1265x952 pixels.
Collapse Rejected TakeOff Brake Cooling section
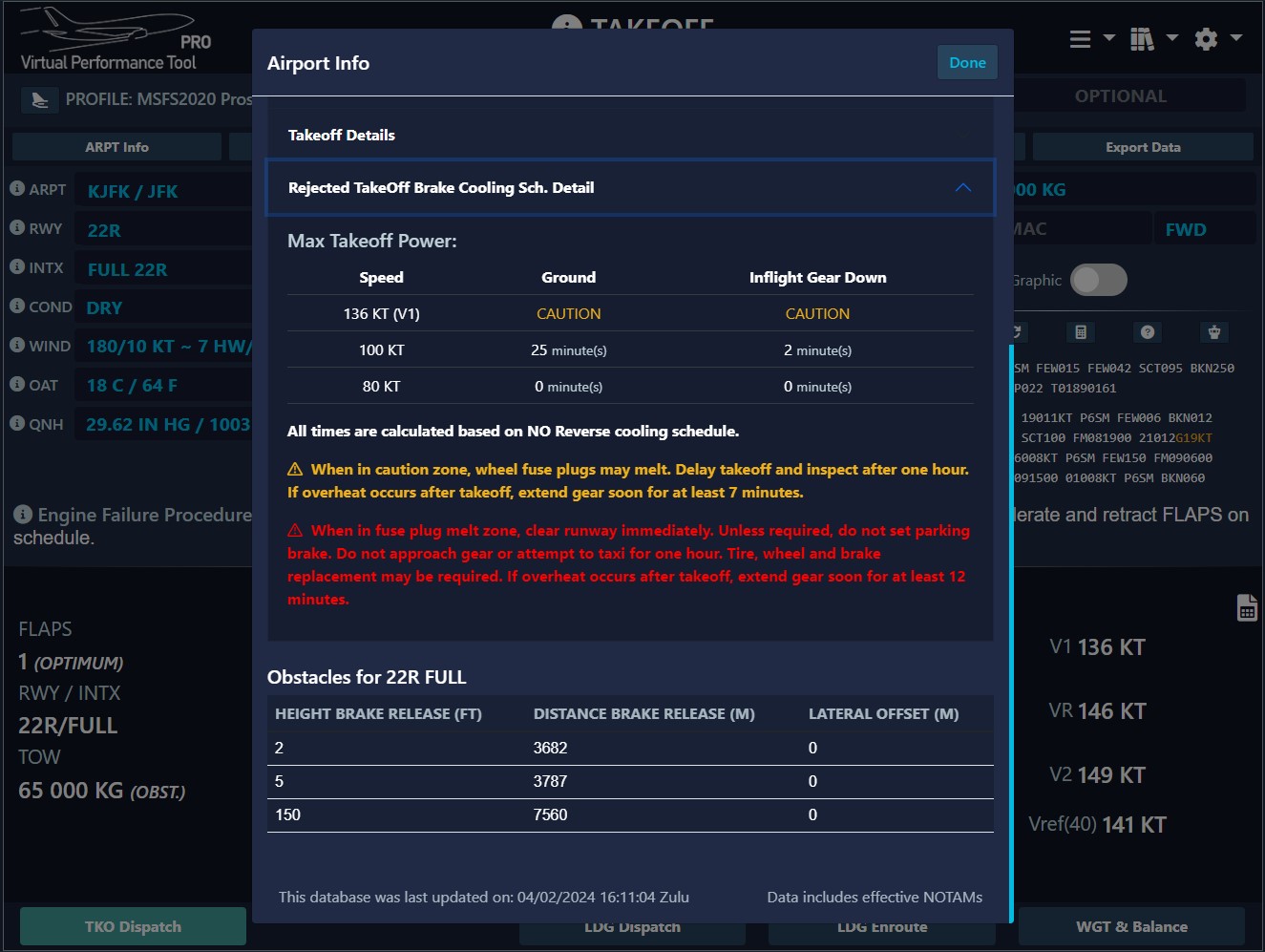(962, 188)
